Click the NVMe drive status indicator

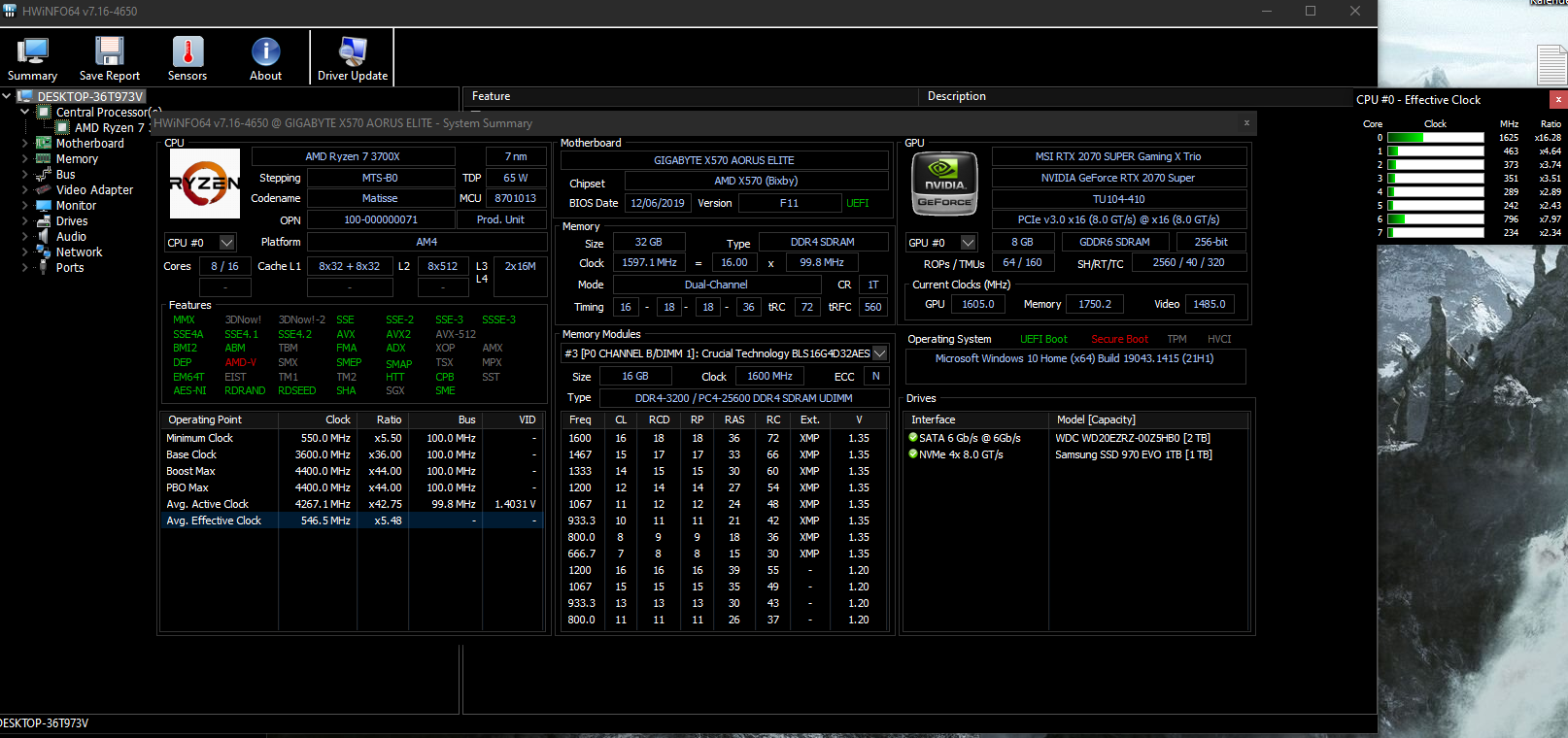913,453
